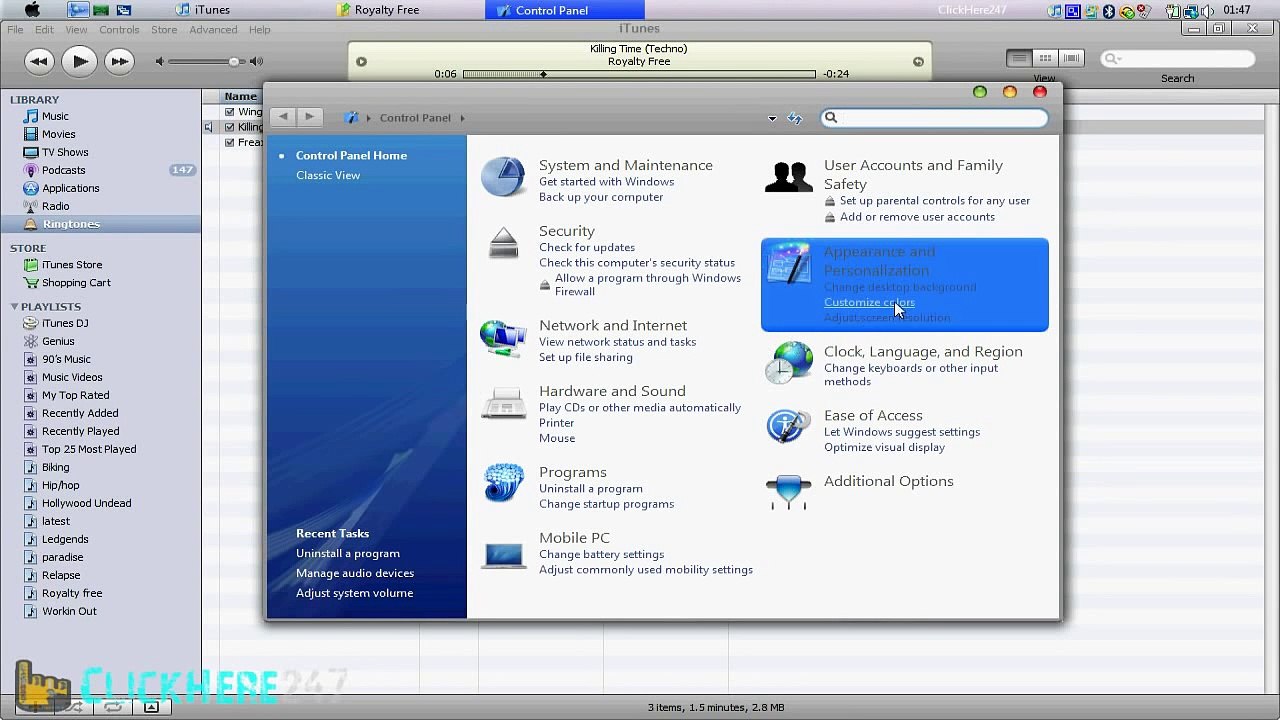Skip to previous iTunes track
The image size is (1280, 720).
(x=38, y=62)
